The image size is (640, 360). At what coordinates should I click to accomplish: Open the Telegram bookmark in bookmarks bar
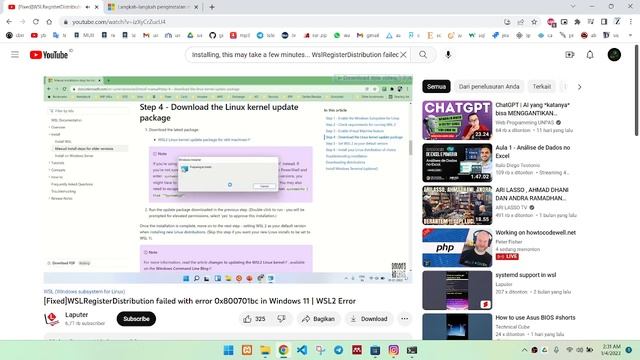tap(265, 36)
